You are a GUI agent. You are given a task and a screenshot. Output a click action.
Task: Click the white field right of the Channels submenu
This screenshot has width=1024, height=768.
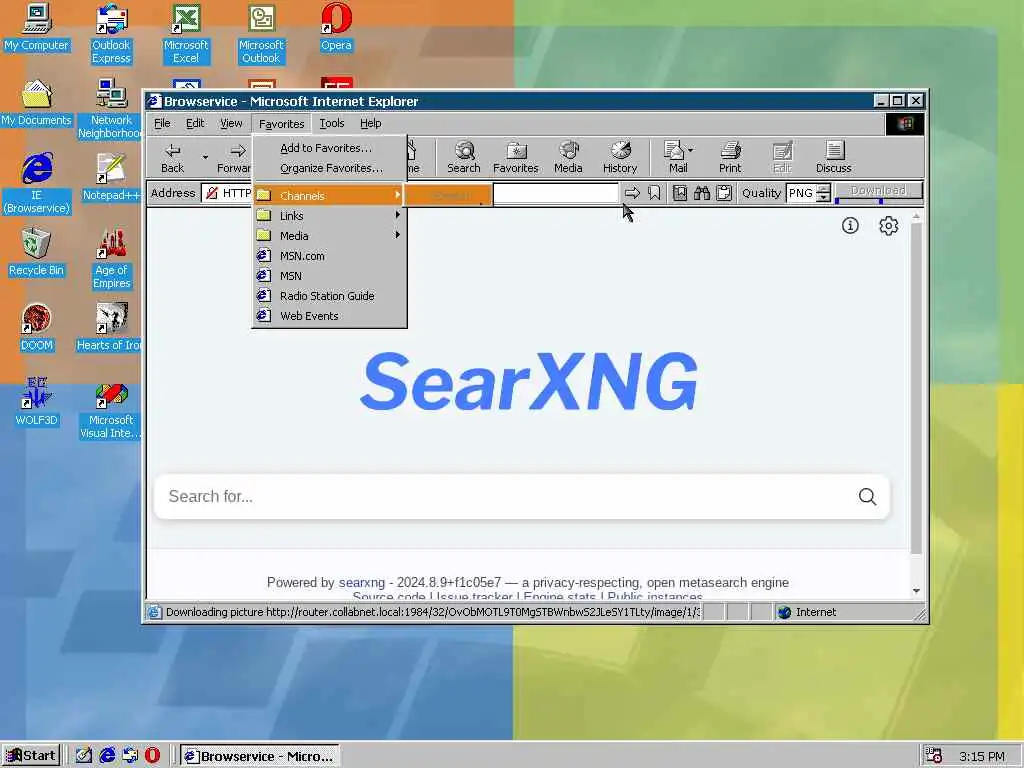pyautogui.click(x=556, y=193)
